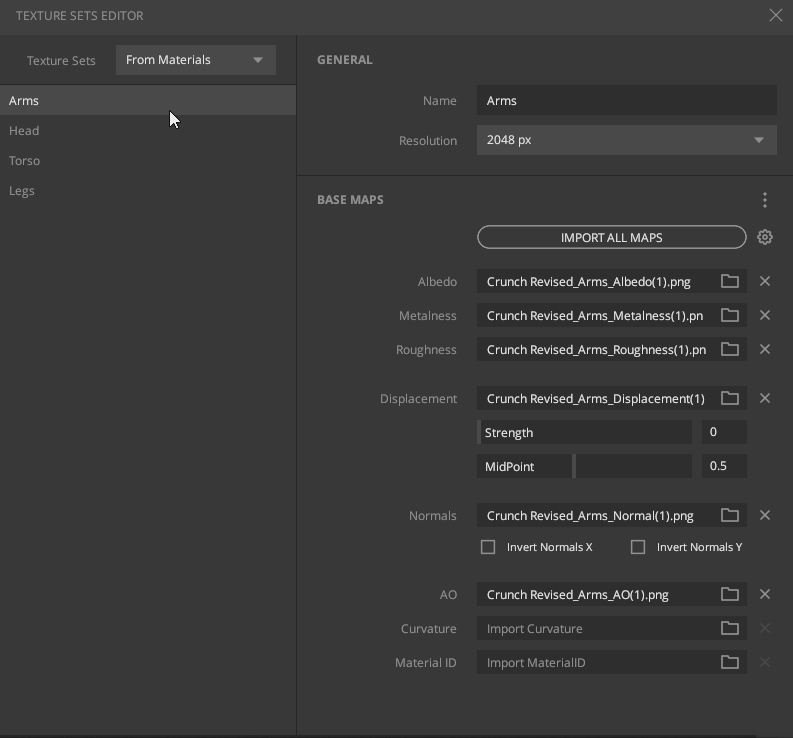Viewport: 793px width, 738px height.
Task: Enable Invert Normals X checkbox
Action: tap(488, 547)
